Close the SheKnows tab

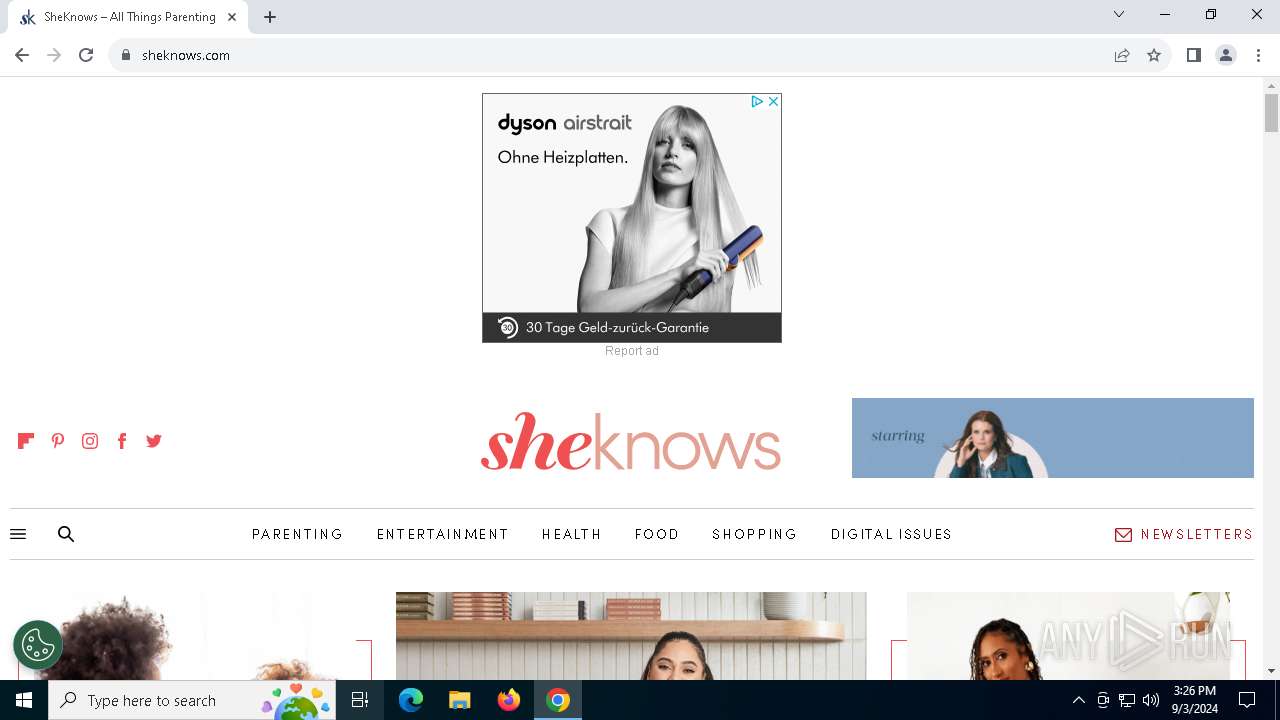pyautogui.click(x=232, y=17)
